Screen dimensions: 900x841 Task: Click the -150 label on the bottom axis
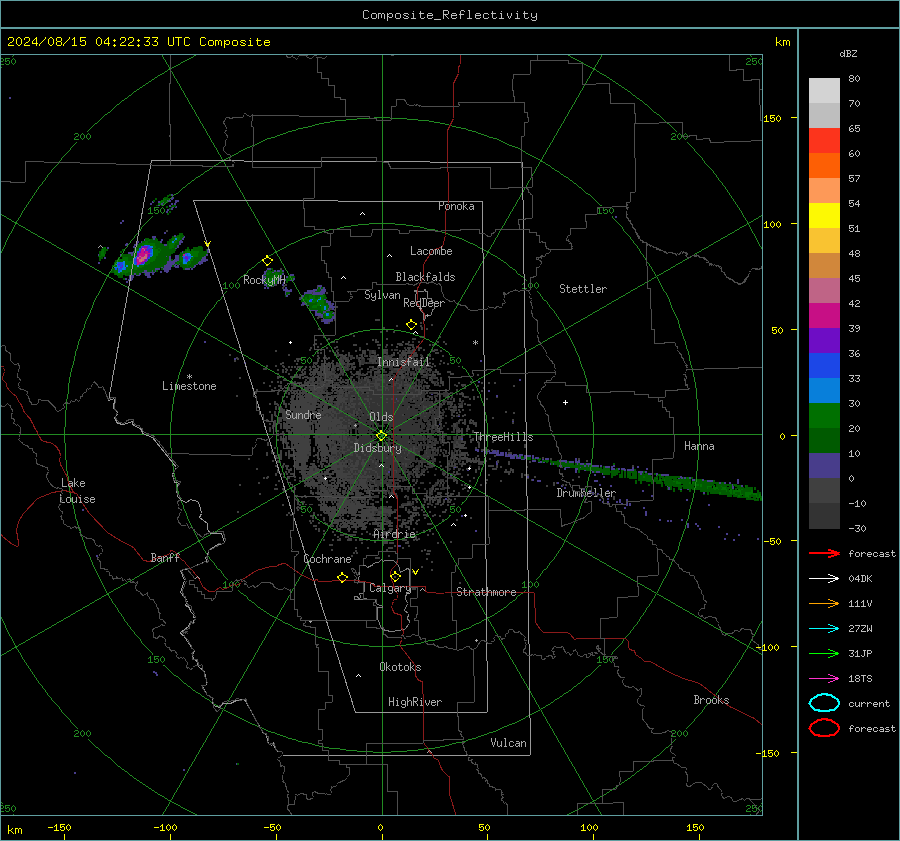click(x=59, y=828)
